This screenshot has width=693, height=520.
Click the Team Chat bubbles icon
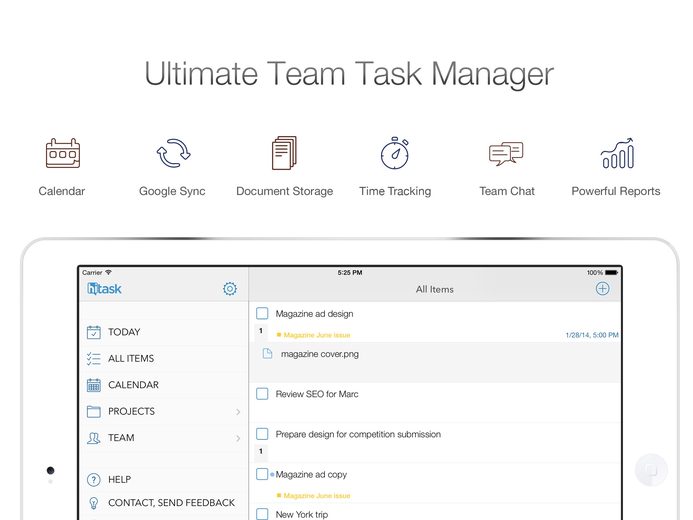pos(506,153)
